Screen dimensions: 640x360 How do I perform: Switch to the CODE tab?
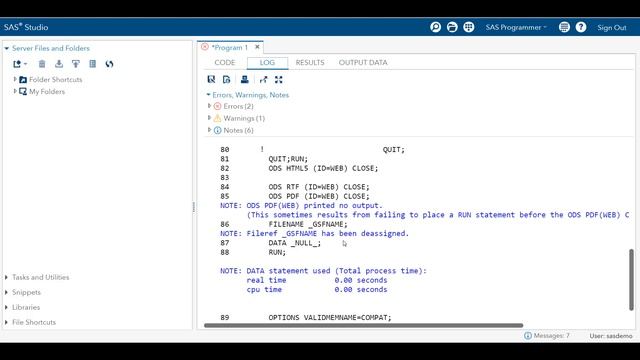225,62
